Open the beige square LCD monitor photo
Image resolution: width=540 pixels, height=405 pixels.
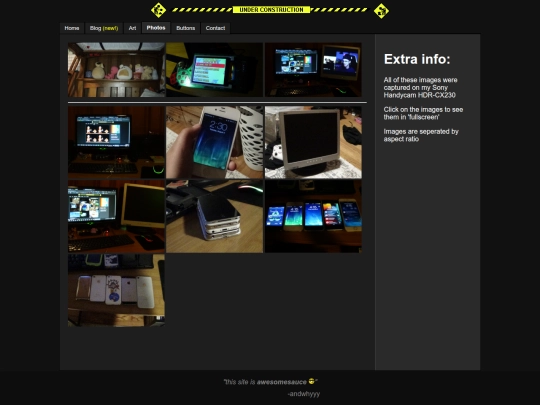(313, 142)
